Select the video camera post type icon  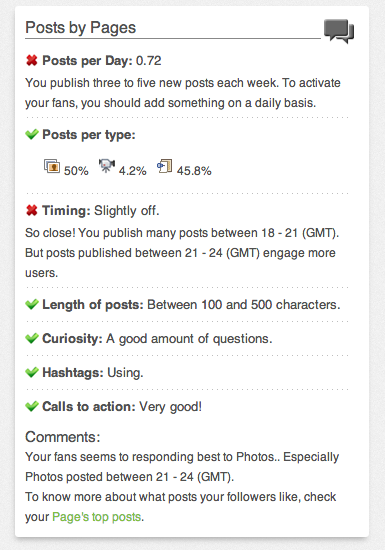(x=107, y=165)
